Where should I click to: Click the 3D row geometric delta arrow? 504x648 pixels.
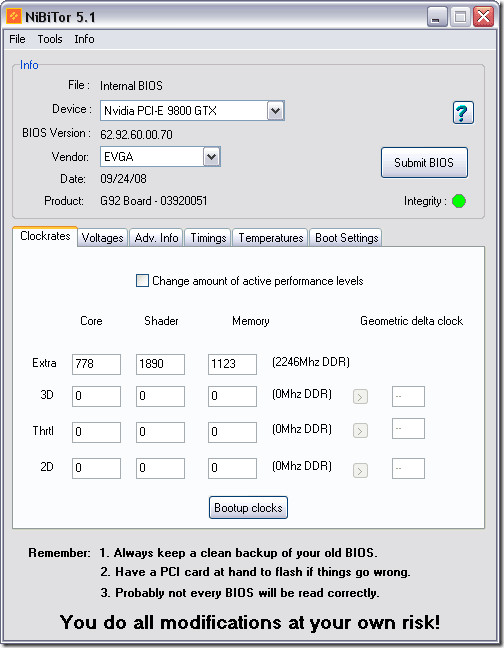(x=360, y=397)
